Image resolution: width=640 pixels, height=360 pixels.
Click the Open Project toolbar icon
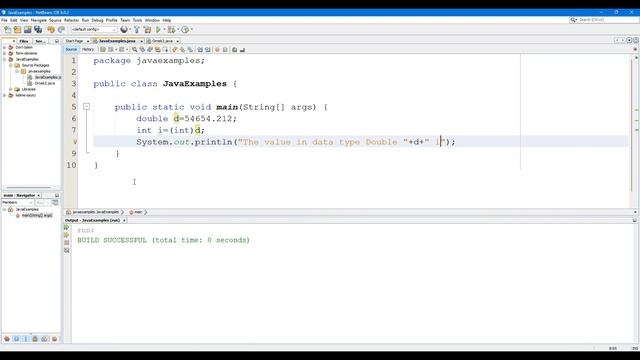[28, 29]
